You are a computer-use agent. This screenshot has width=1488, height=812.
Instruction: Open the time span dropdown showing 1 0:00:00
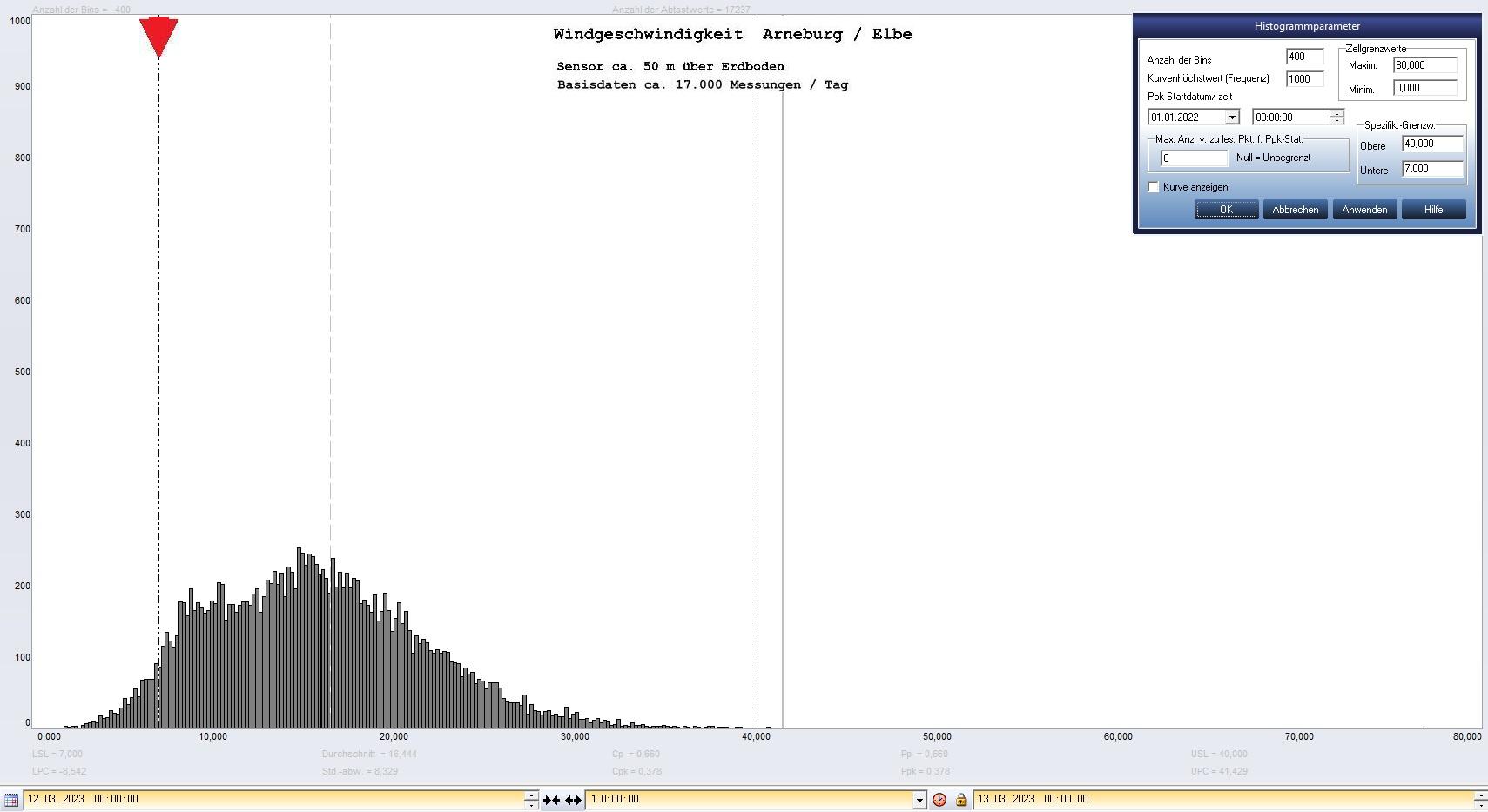(x=919, y=800)
